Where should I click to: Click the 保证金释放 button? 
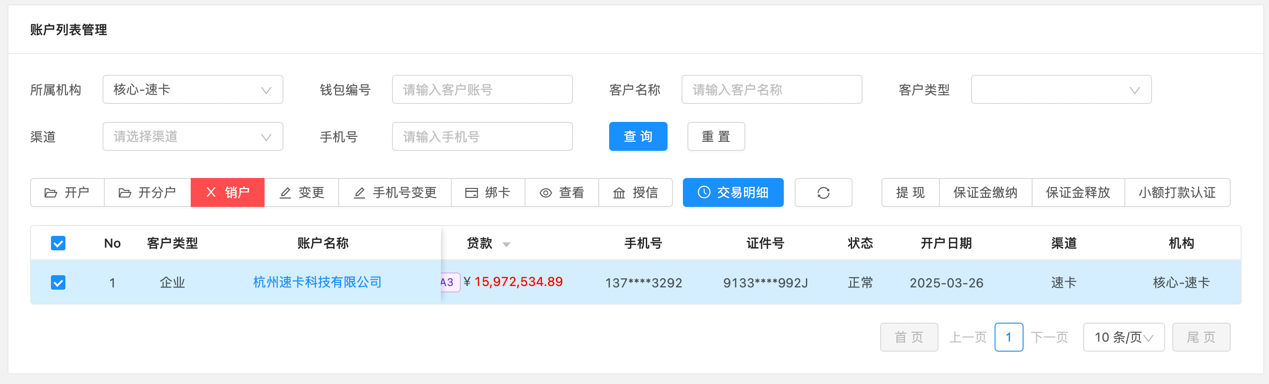coord(1078,192)
